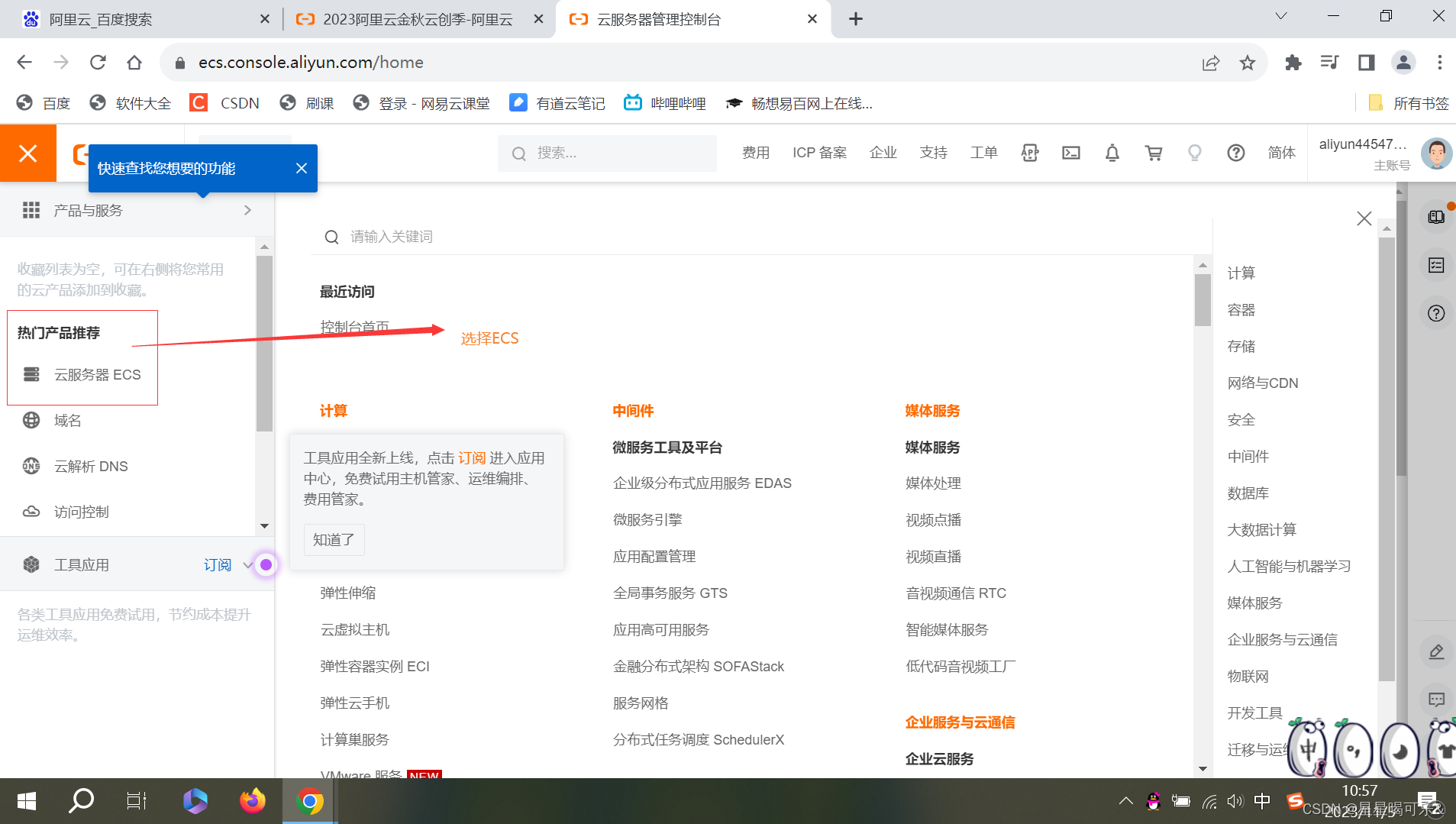
Task: Dismiss the blue quick-find tooltip
Action: point(302,168)
